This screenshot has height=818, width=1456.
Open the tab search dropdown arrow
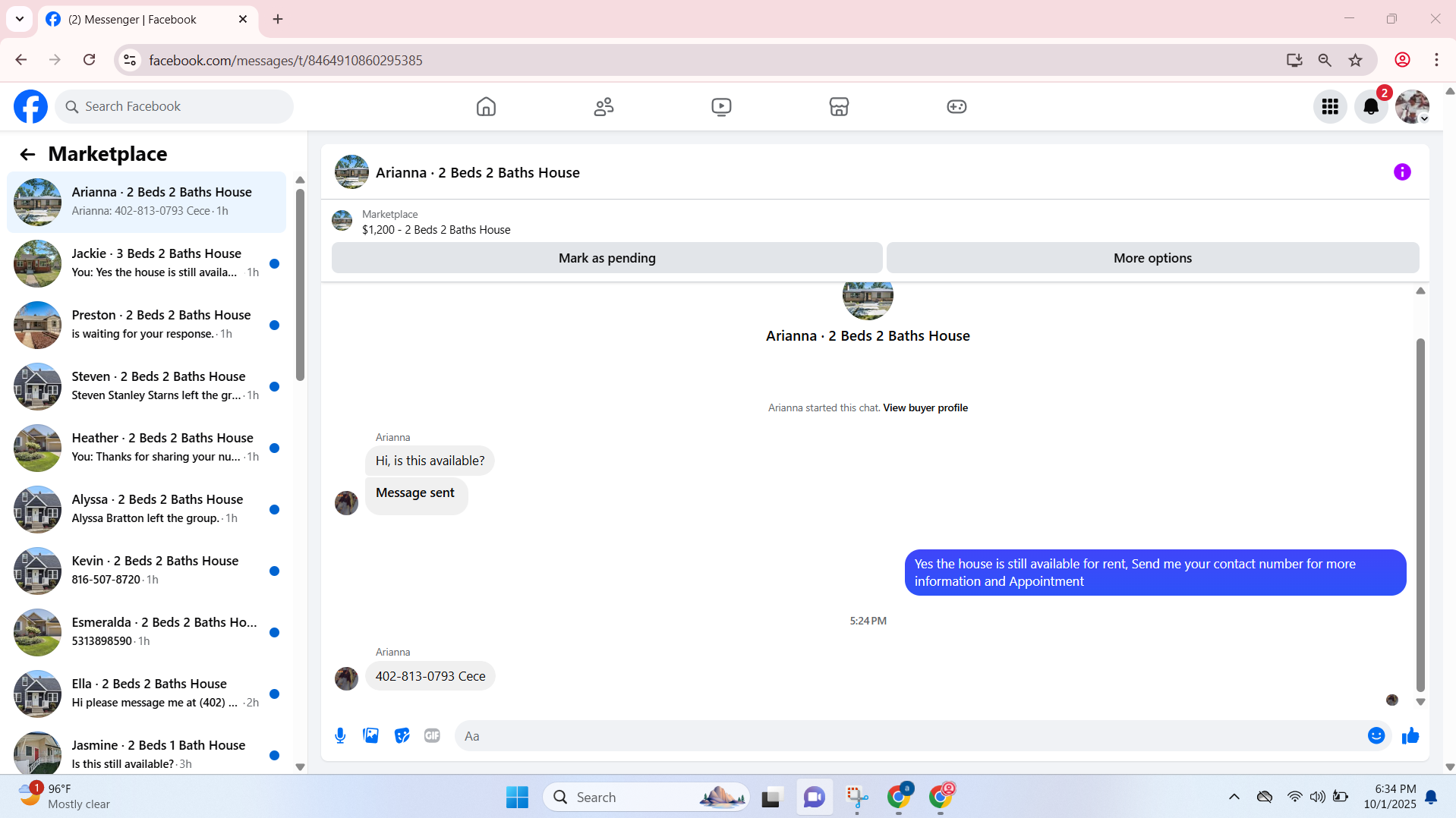pyautogui.click(x=20, y=19)
